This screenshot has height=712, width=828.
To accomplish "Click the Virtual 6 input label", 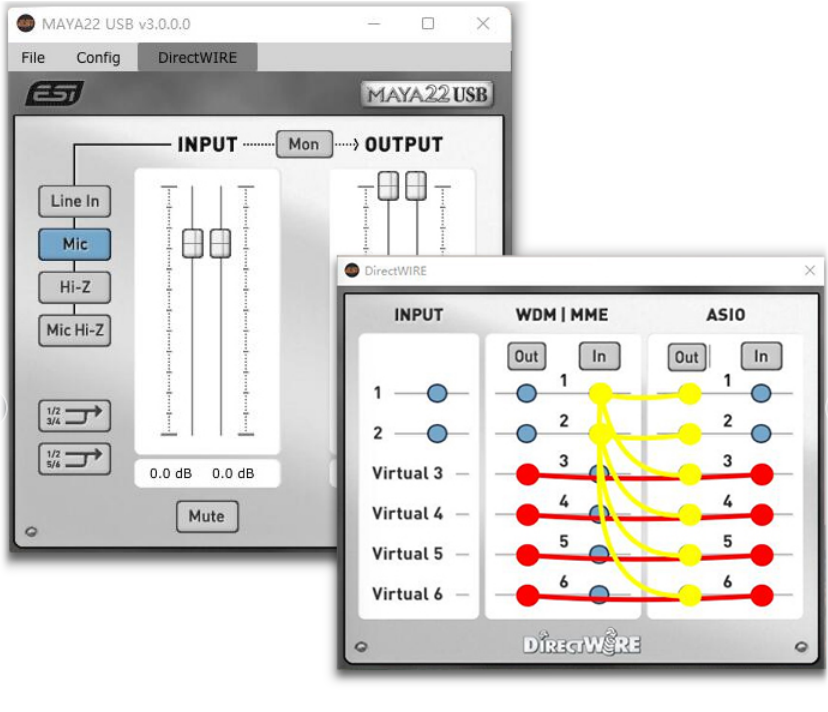I will 407,594.
